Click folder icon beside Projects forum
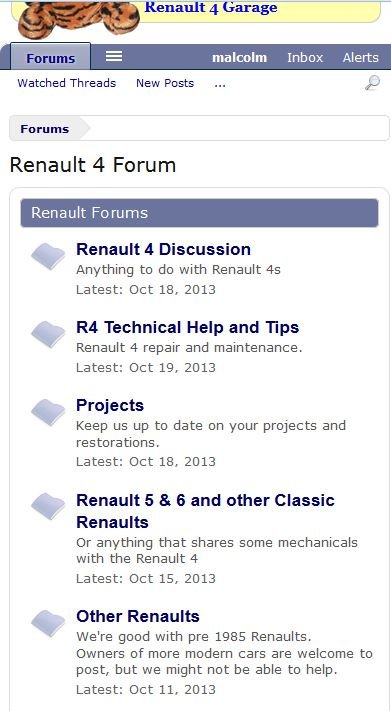The width and height of the screenshot is (391, 711). point(48,412)
